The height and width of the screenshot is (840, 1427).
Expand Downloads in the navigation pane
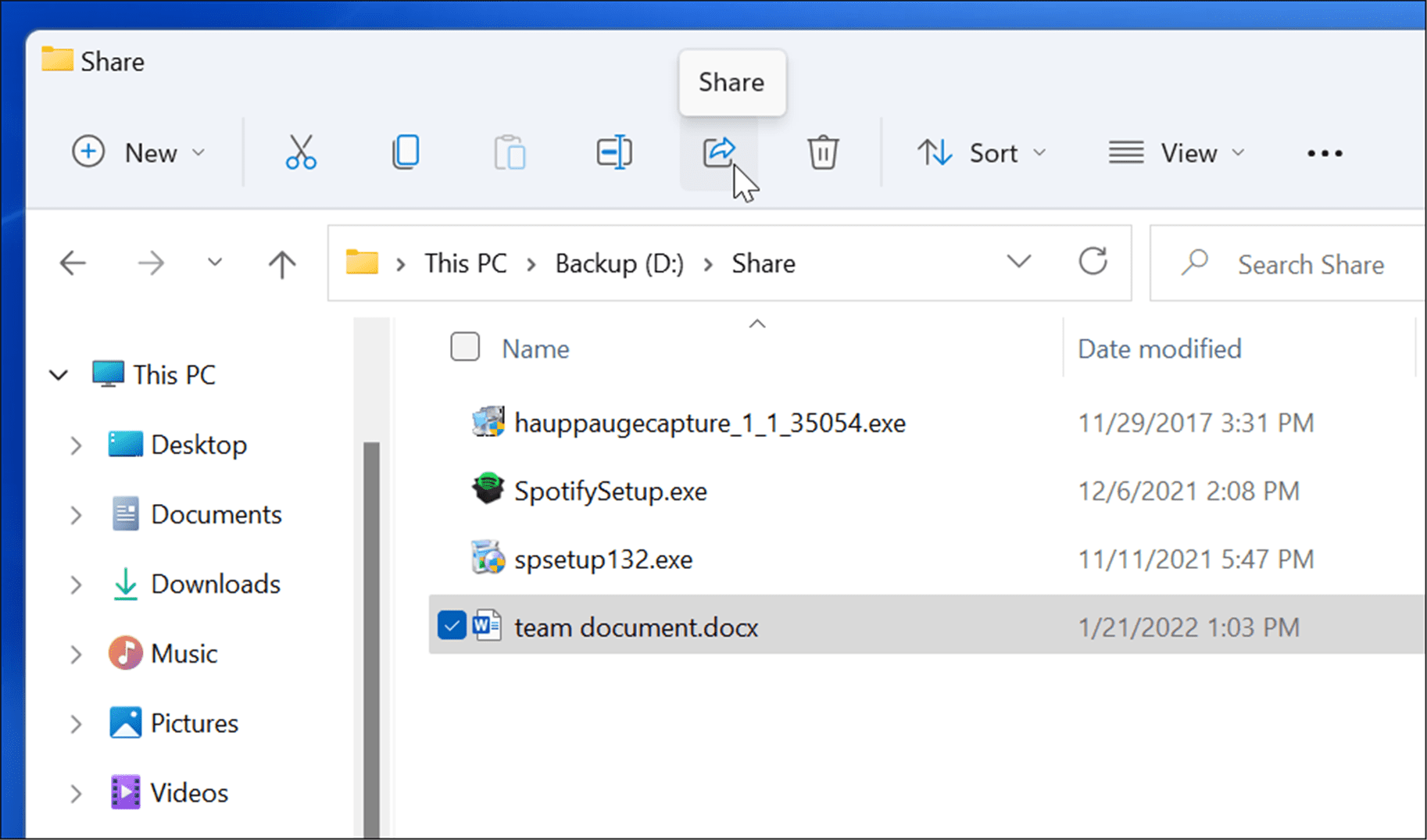[x=76, y=584]
